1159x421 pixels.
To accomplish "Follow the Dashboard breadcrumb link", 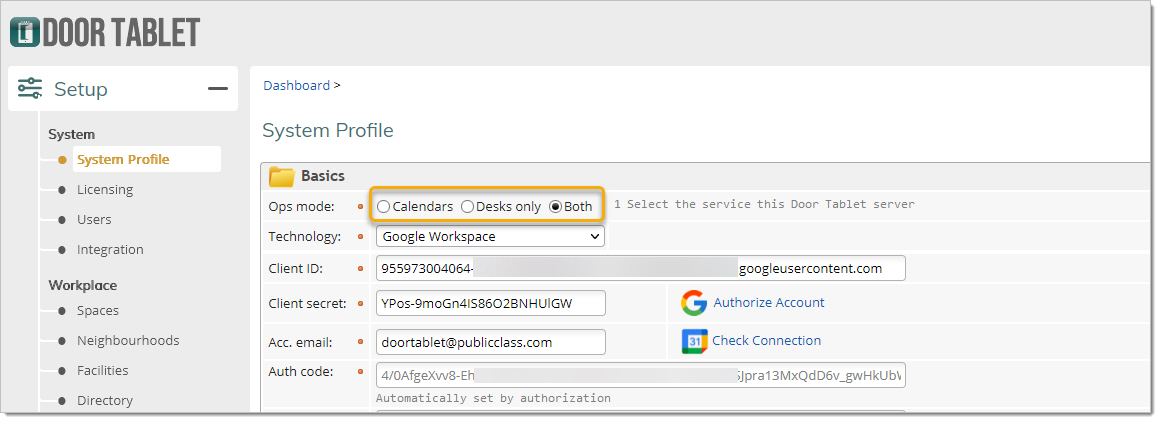I will (x=296, y=85).
